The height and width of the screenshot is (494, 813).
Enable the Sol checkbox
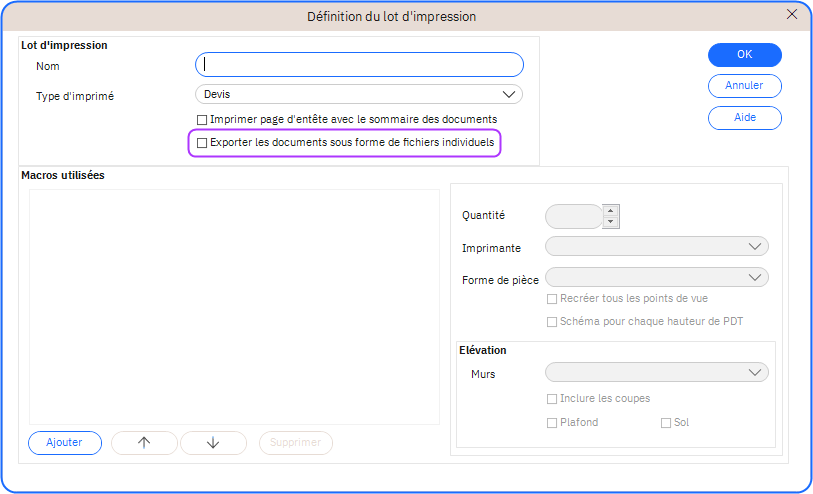point(666,423)
